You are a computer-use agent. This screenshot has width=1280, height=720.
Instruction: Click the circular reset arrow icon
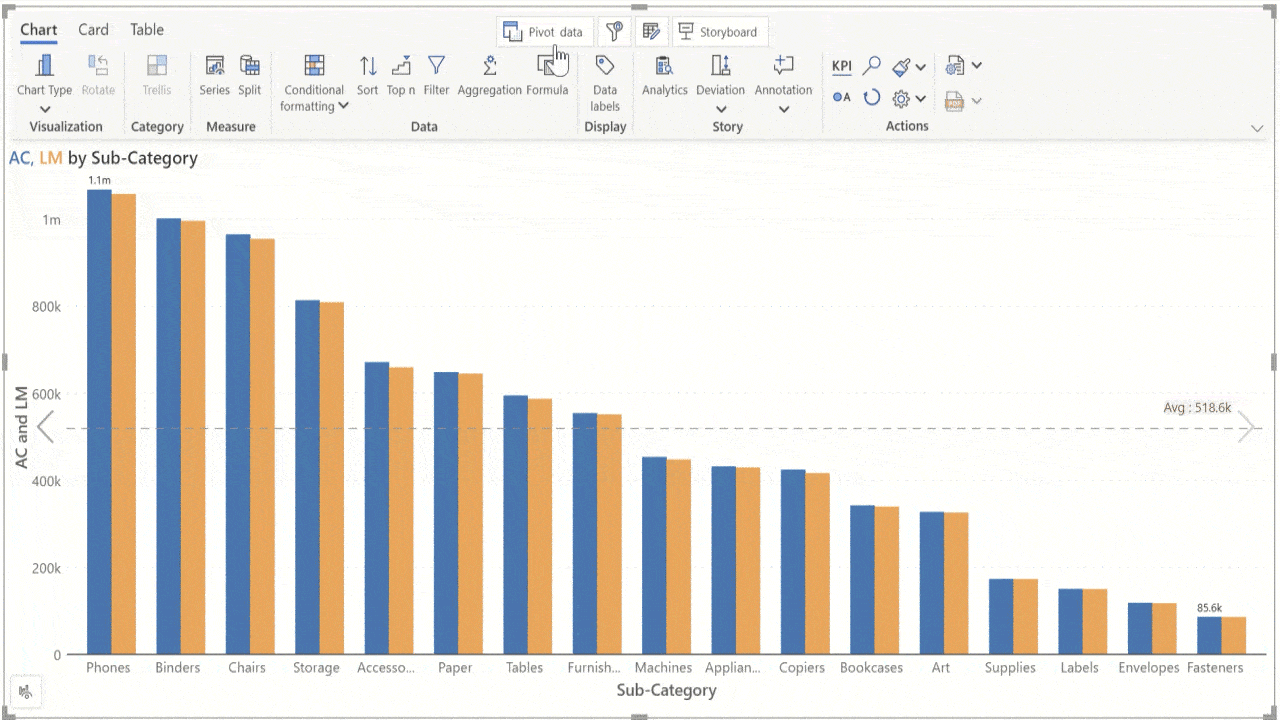click(872, 98)
